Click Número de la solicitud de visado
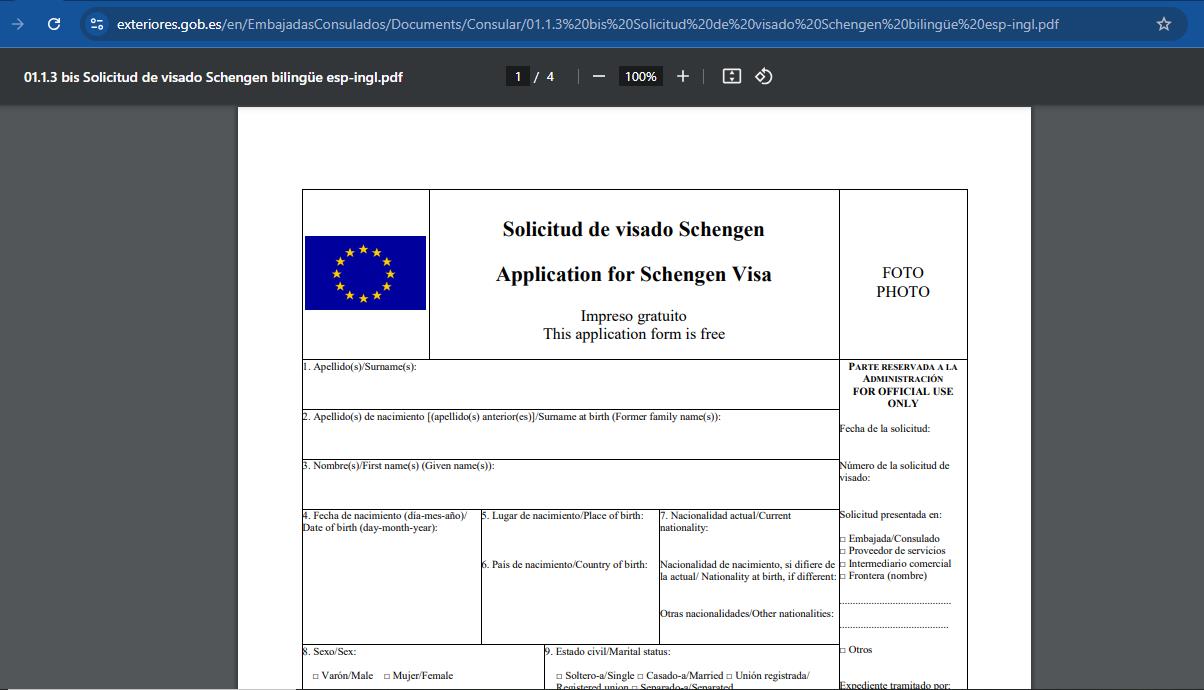Screen dimensions: 1204x690 pyautogui.click(x=894, y=471)
